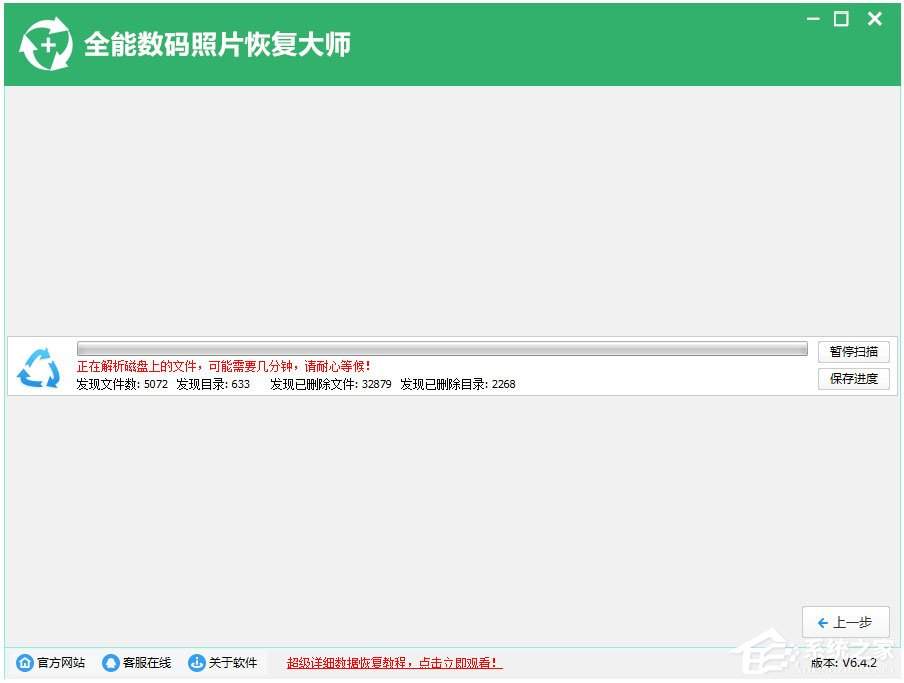The width and height of the screenshot is (904, 683).
Task: Click the blue spinning scan recycle icon
Action: 37,368
